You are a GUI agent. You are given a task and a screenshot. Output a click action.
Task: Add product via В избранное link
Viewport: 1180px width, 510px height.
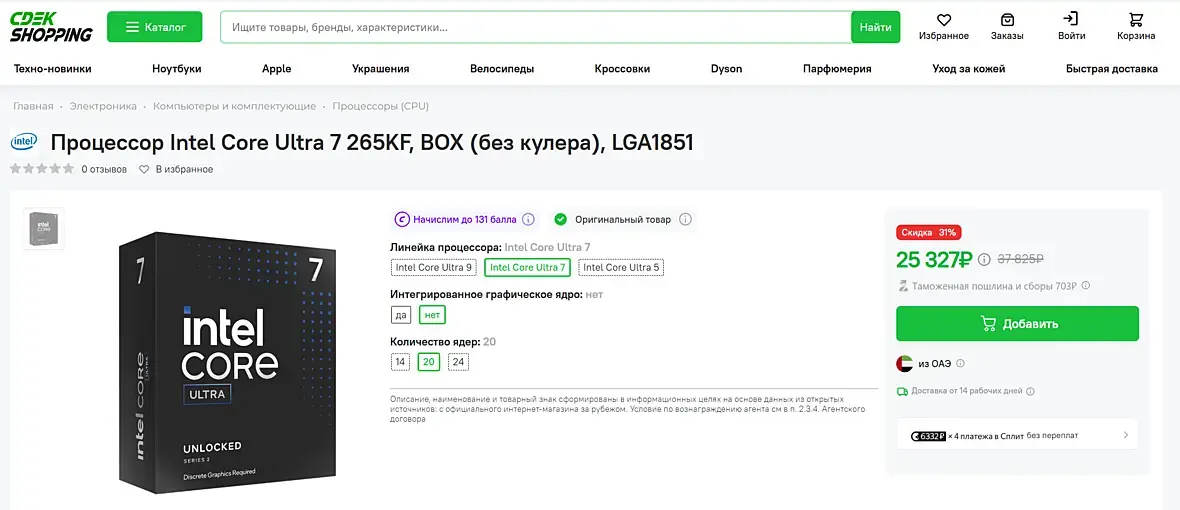[x=176, y=169]
